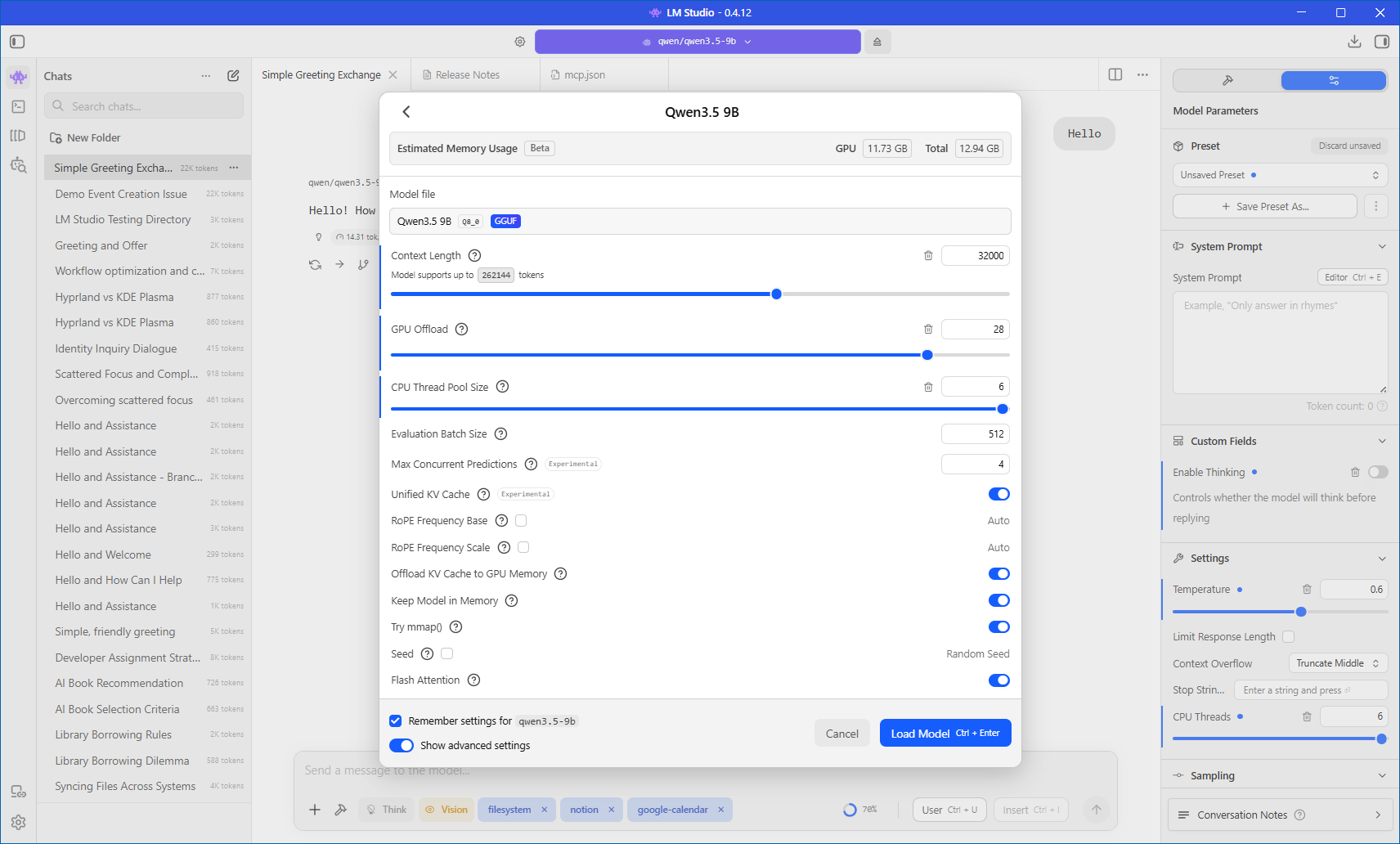This screenshot has width=1400, height=844.
Task: Regenerate the assistant response
Action: pos(315,265)
